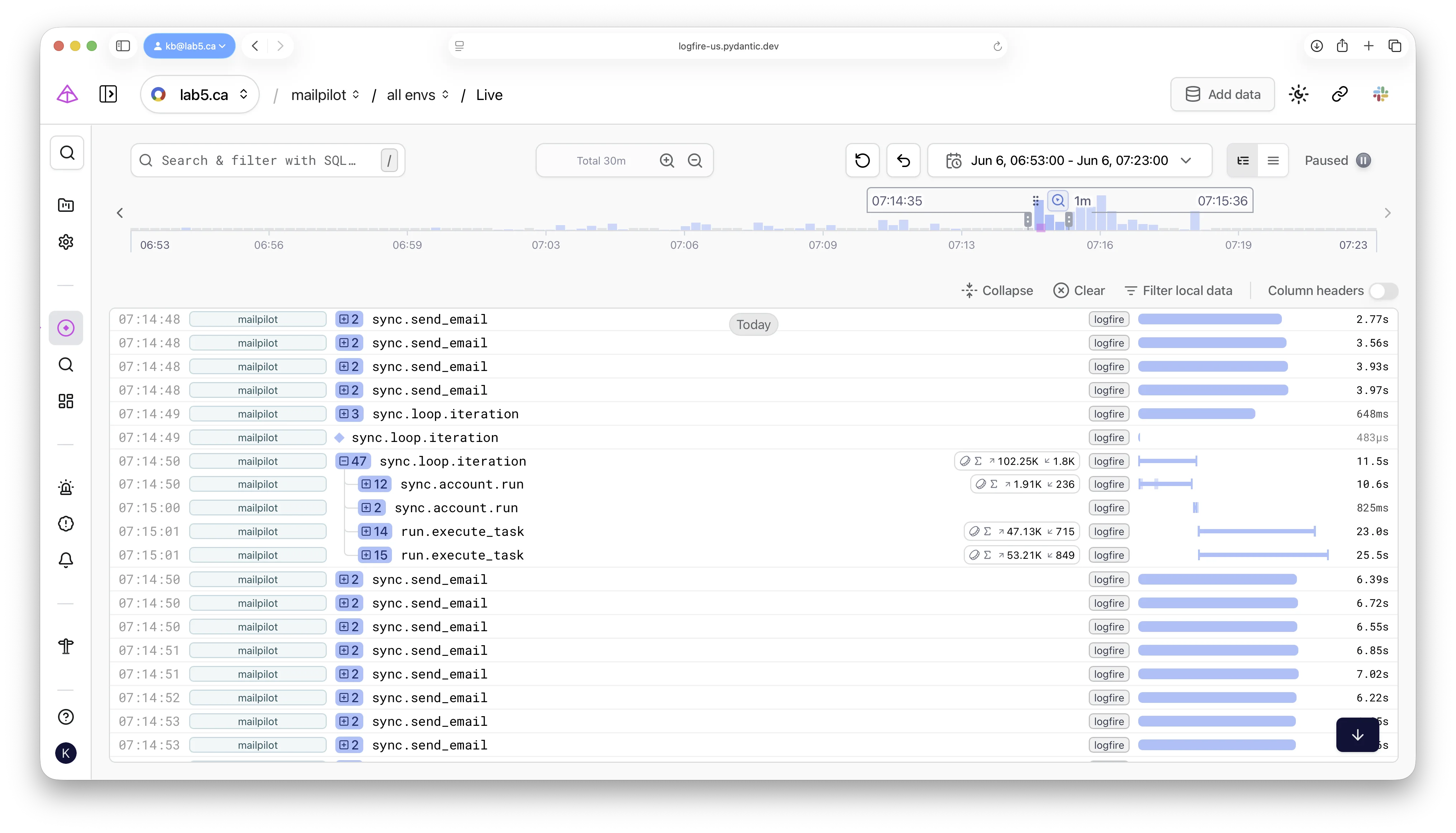1456x833 pixels.
Task: Click the token summary 102.25K badge
Action: [x=1017, y=461]
